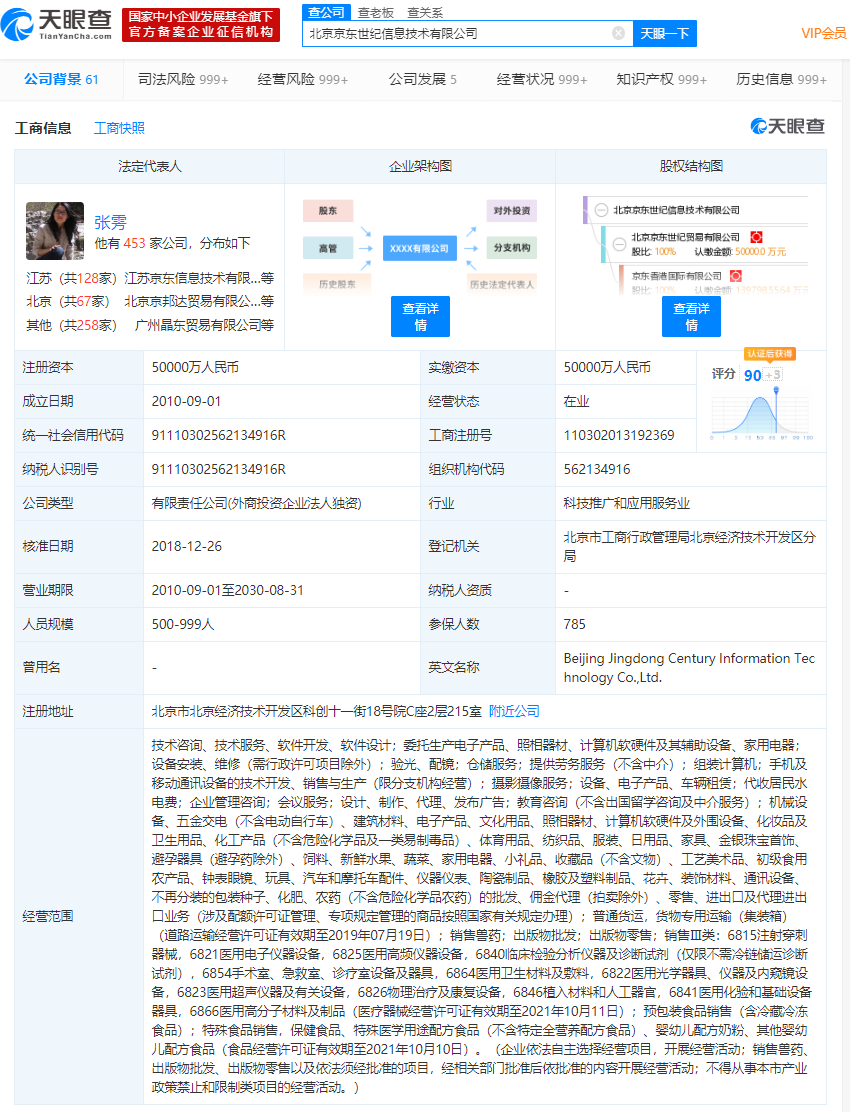Image resolution: width=850 pixels, height=1112 pixels.
Task: Click the 认证后获得 orange tag
Action: pos(769,354)
